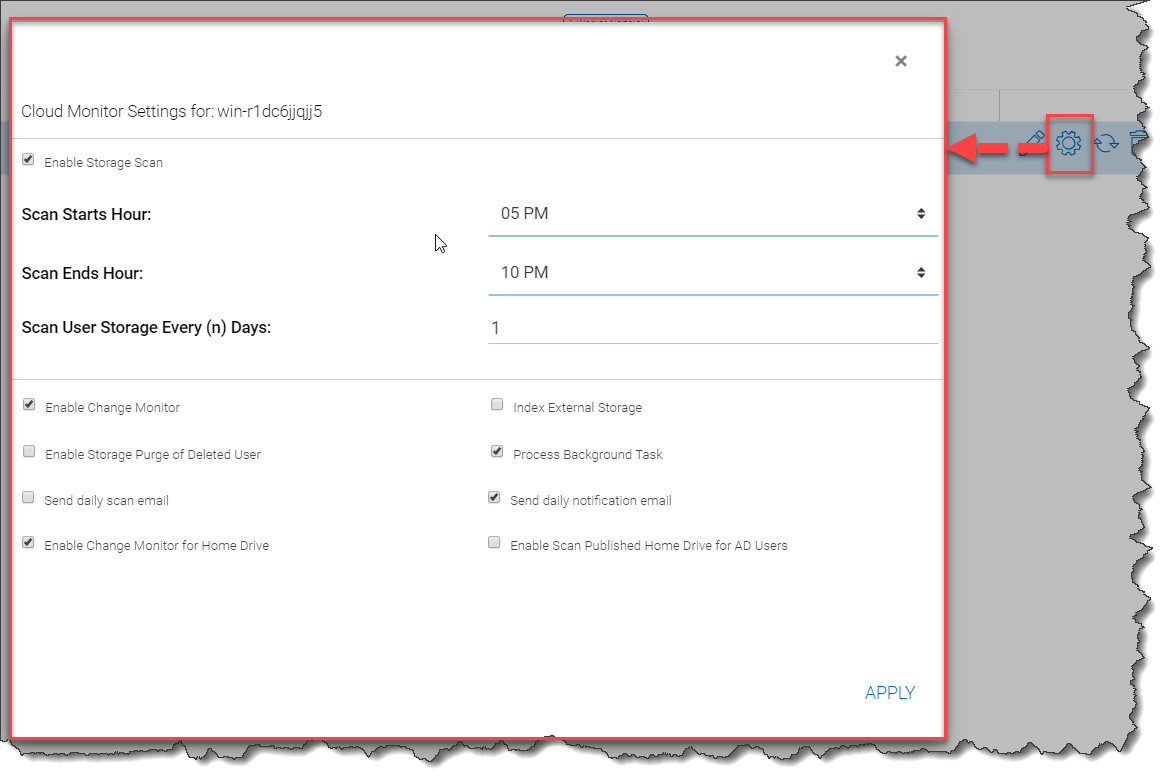The height and width of the screenshot is (783, 1174).
Task: Check Enable Storage Purge of Deleted User
Action: (29, 451)
